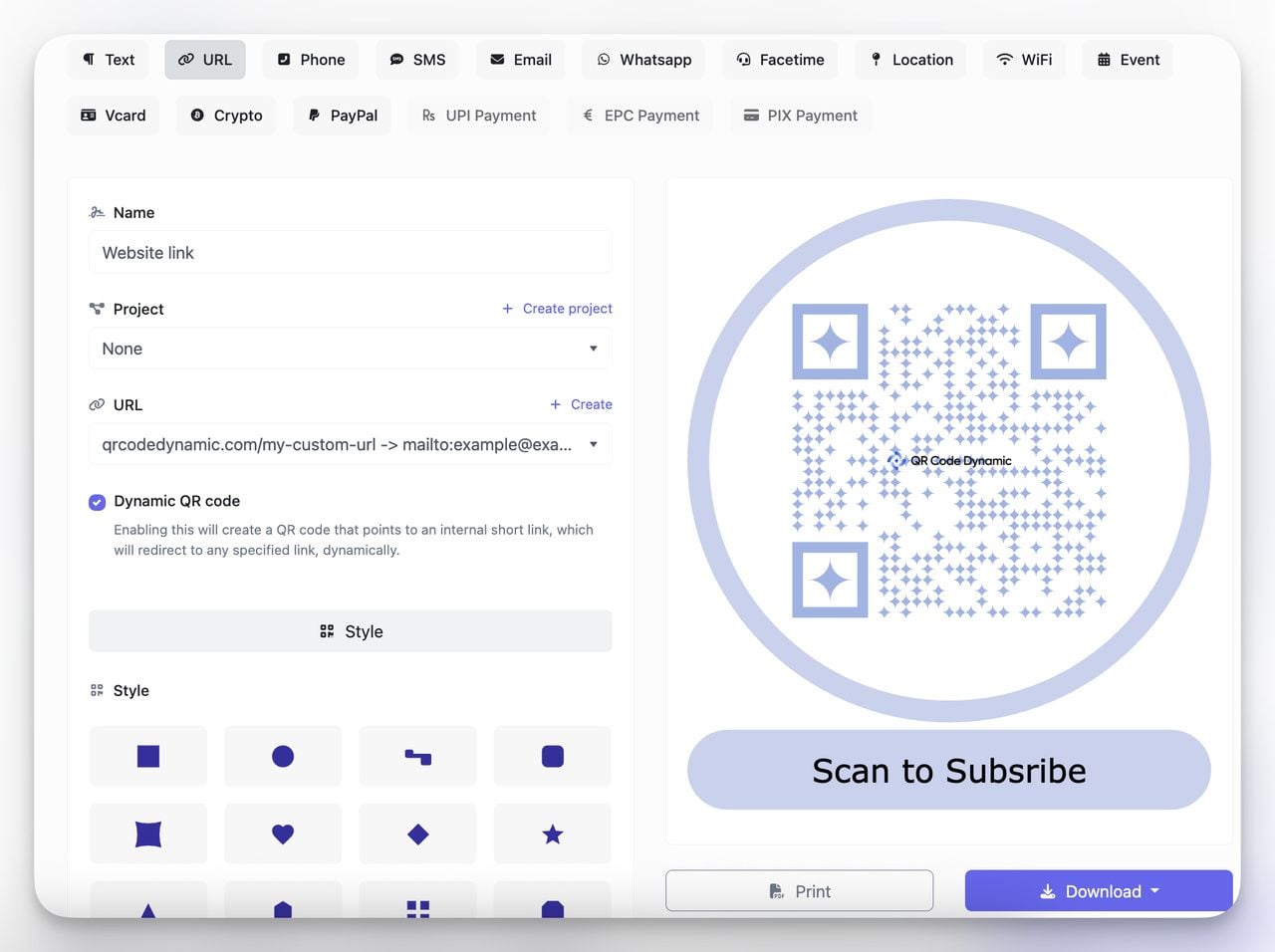Choose the Email QR type
This screenshot has width=1275, height=952.
coord(520,60)
